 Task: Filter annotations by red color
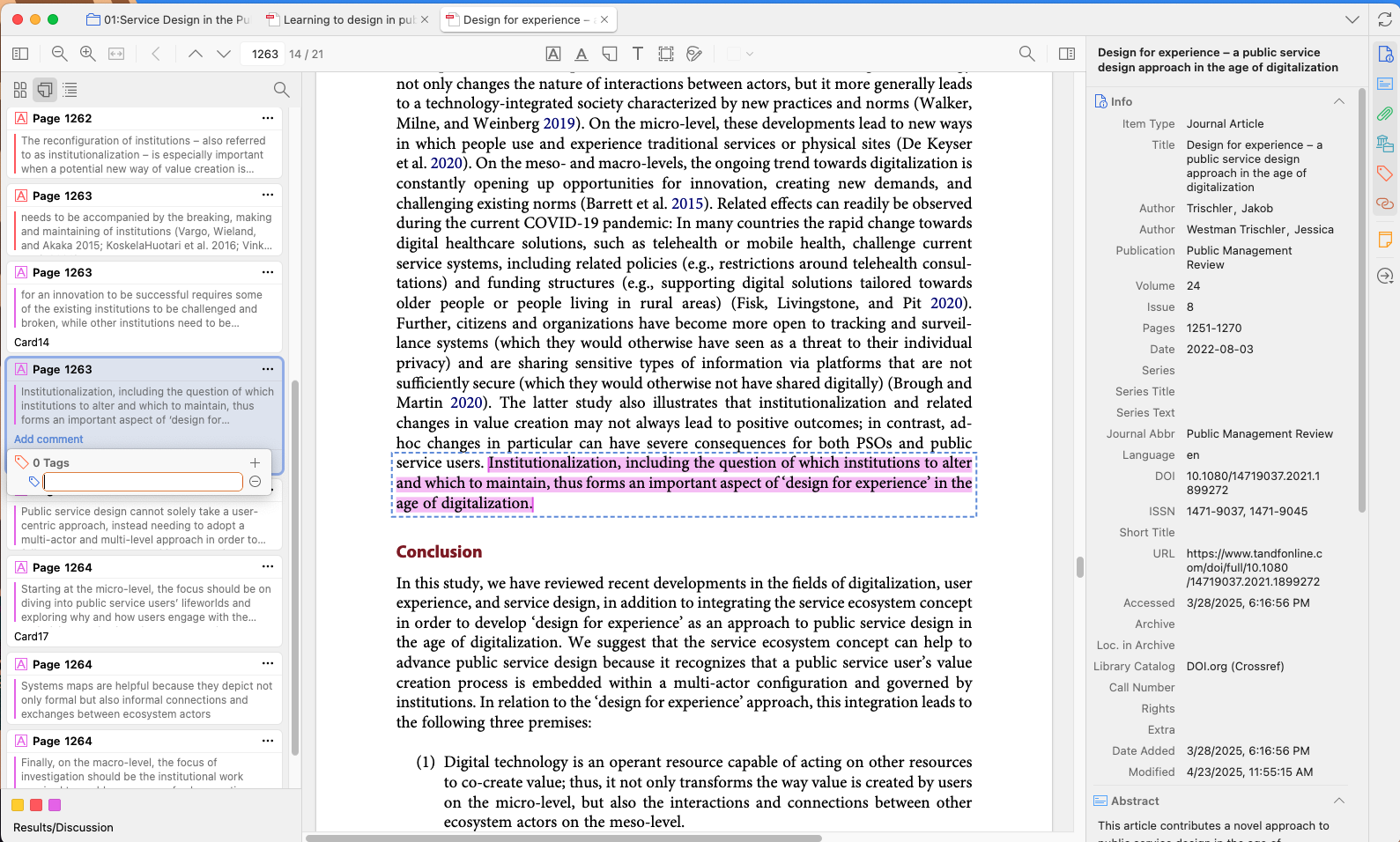click(x=36, y=805)
